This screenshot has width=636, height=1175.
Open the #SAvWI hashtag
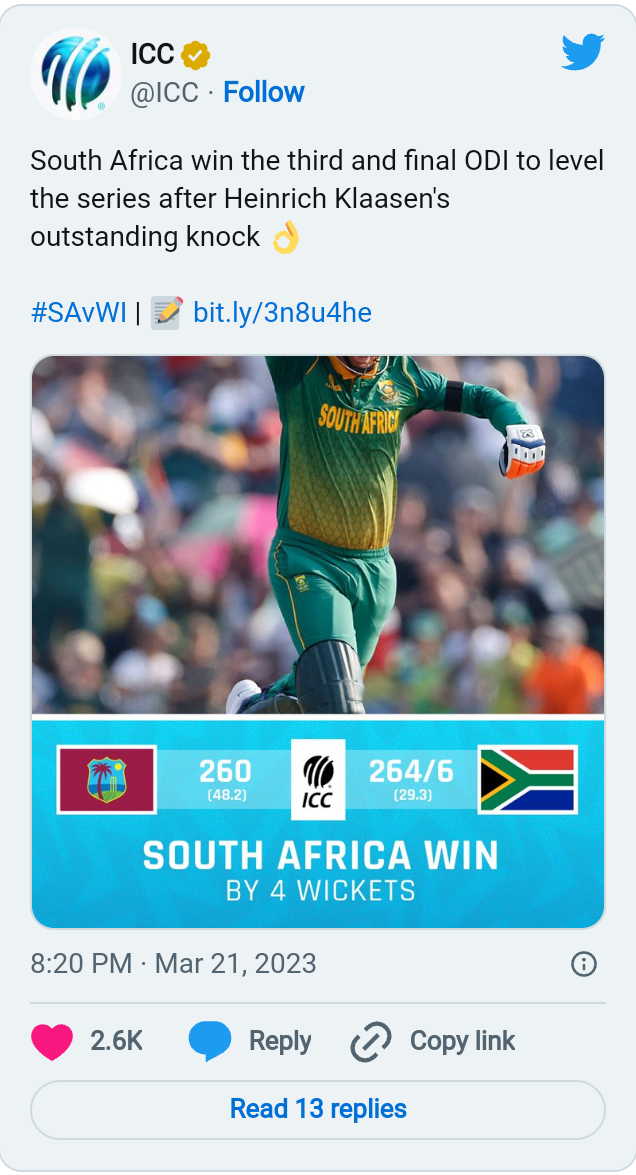click(79, 313)
